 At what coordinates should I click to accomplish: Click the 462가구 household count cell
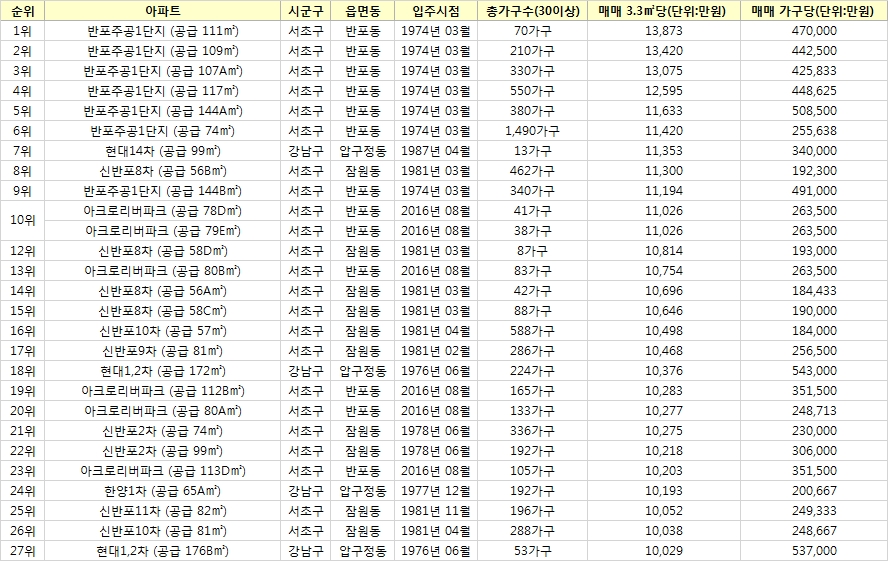(532, 171)
